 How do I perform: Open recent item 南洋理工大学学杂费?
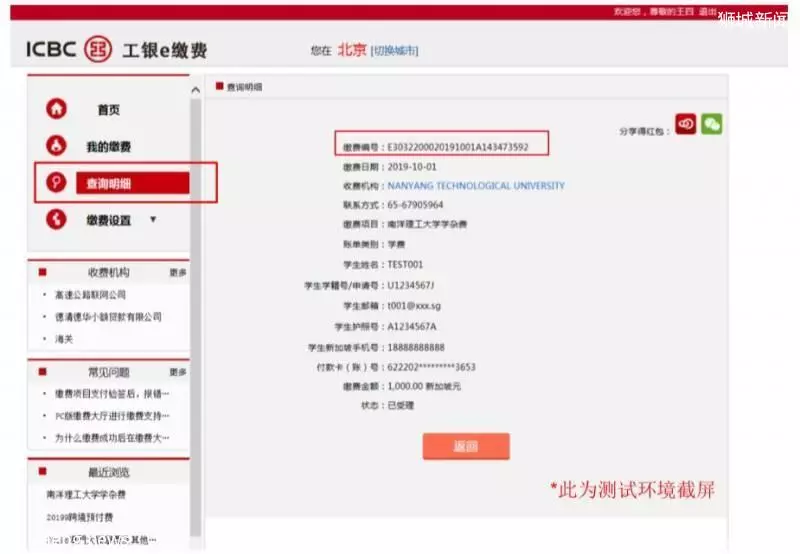pos(86,494)
